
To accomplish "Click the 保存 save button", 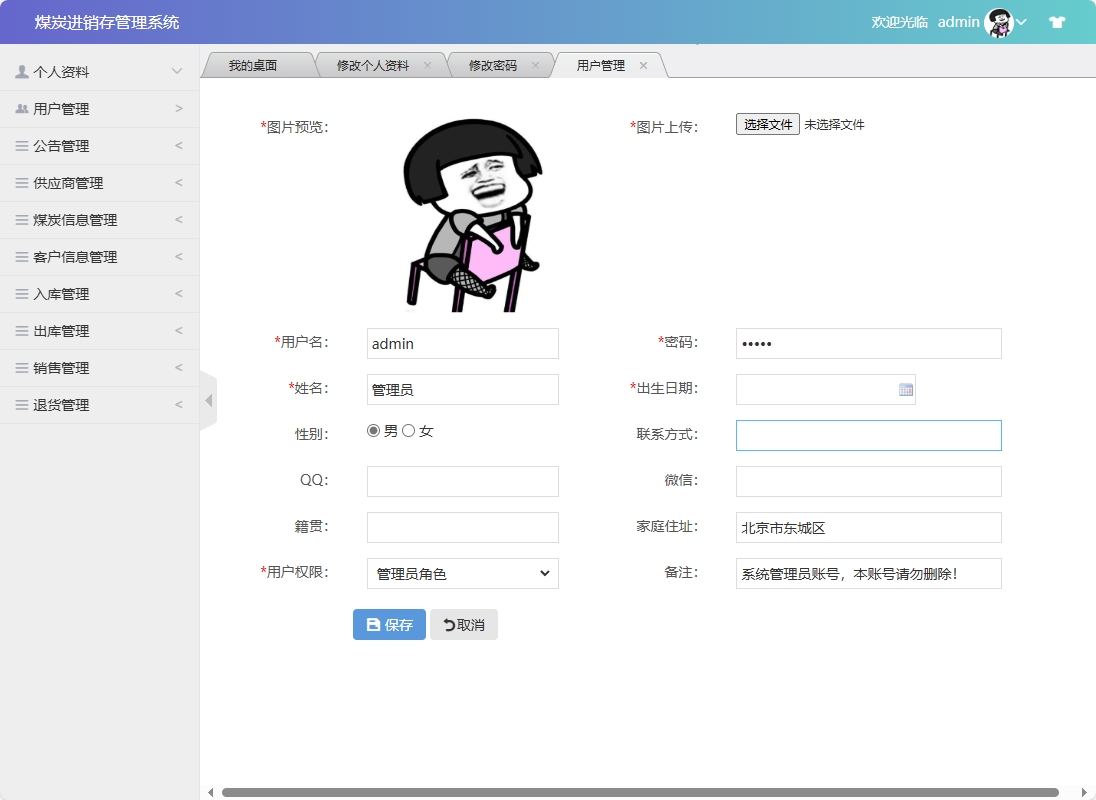I will click(x=388, y=624).
